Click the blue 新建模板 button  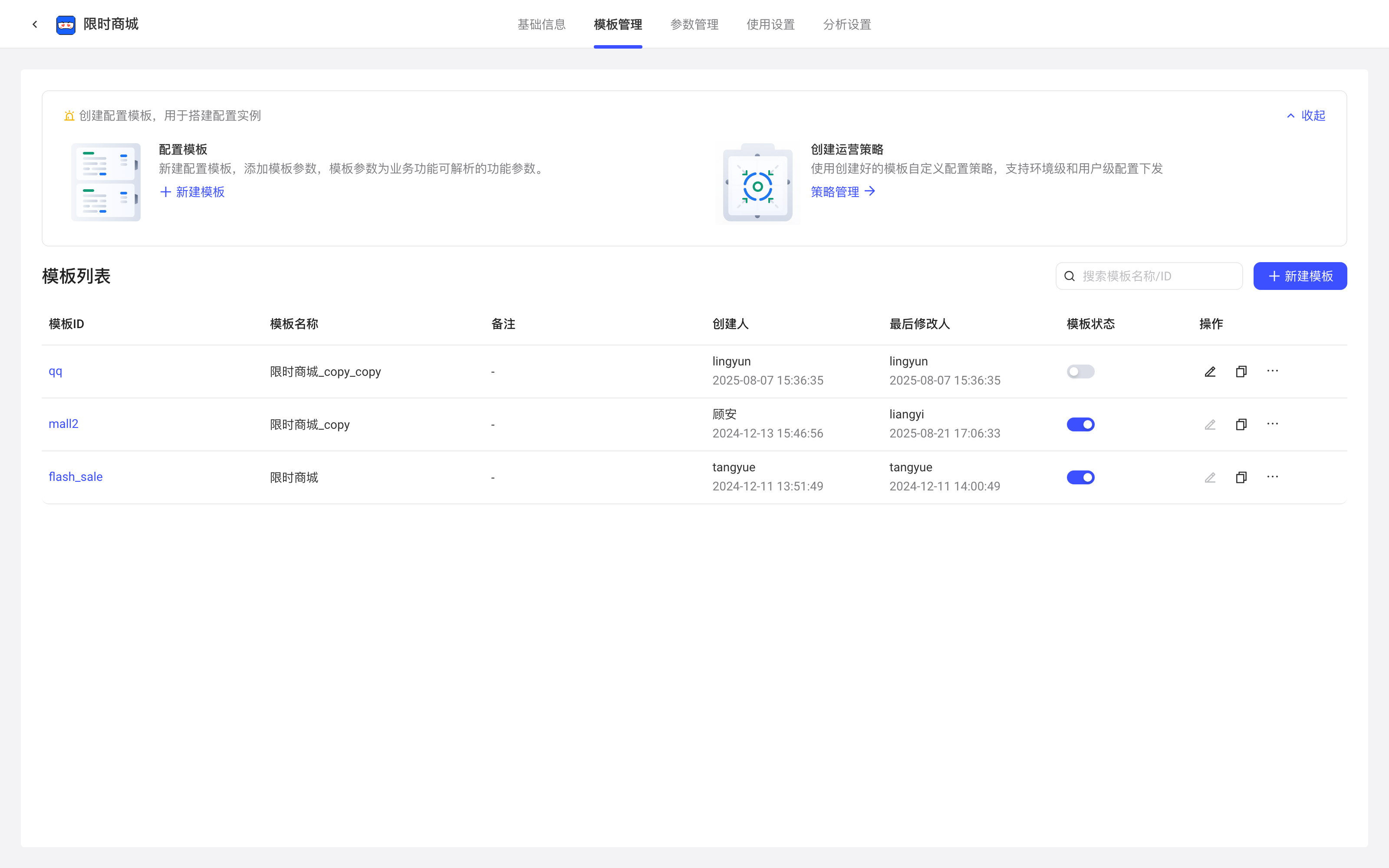tap(1300, 276)
